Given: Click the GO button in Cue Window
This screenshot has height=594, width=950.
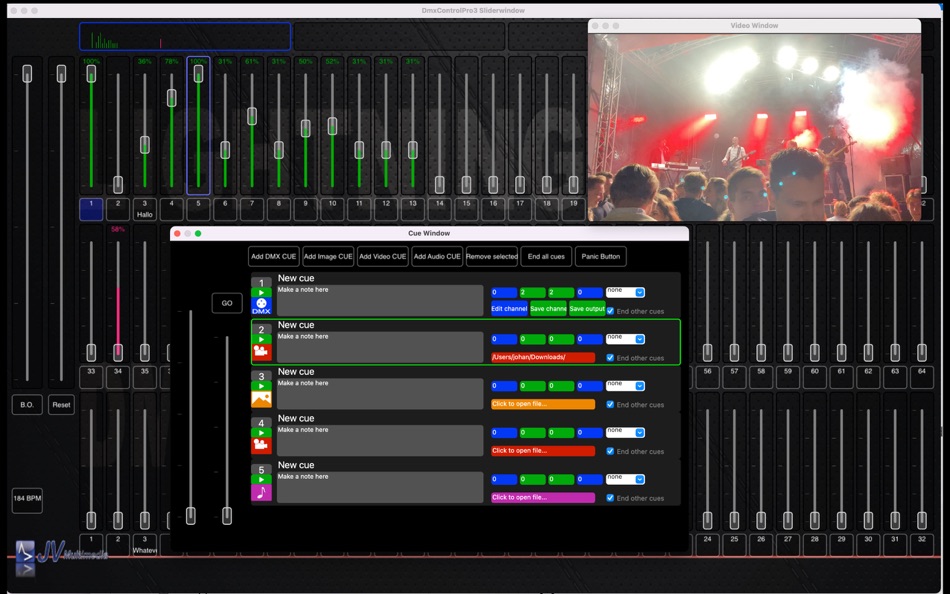Looking at the screenshot, I should click(227, 303).
